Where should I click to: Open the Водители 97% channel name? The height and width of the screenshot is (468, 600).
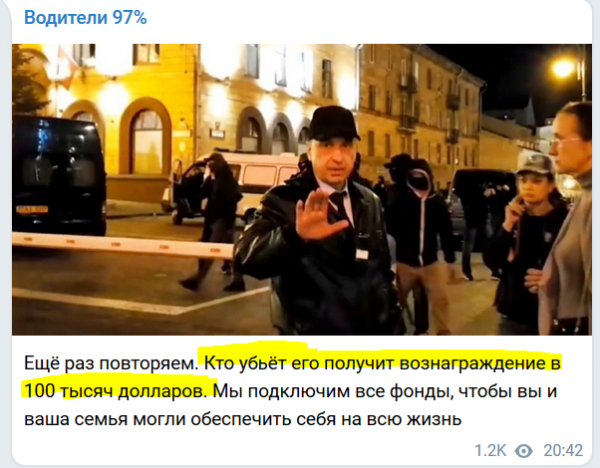(x=85, y=18)
